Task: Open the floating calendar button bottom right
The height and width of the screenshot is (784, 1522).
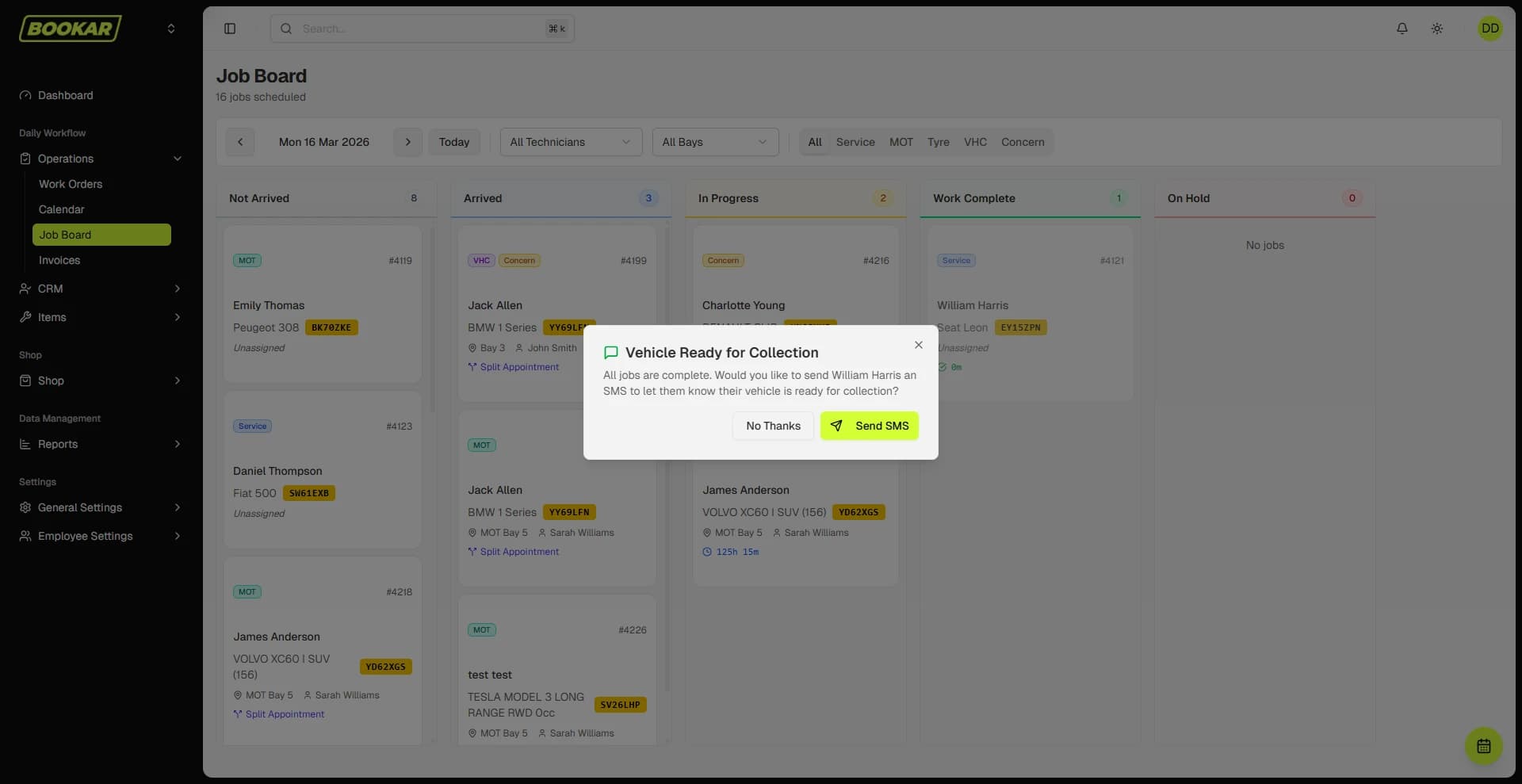Action: (x=1483, y=746)
